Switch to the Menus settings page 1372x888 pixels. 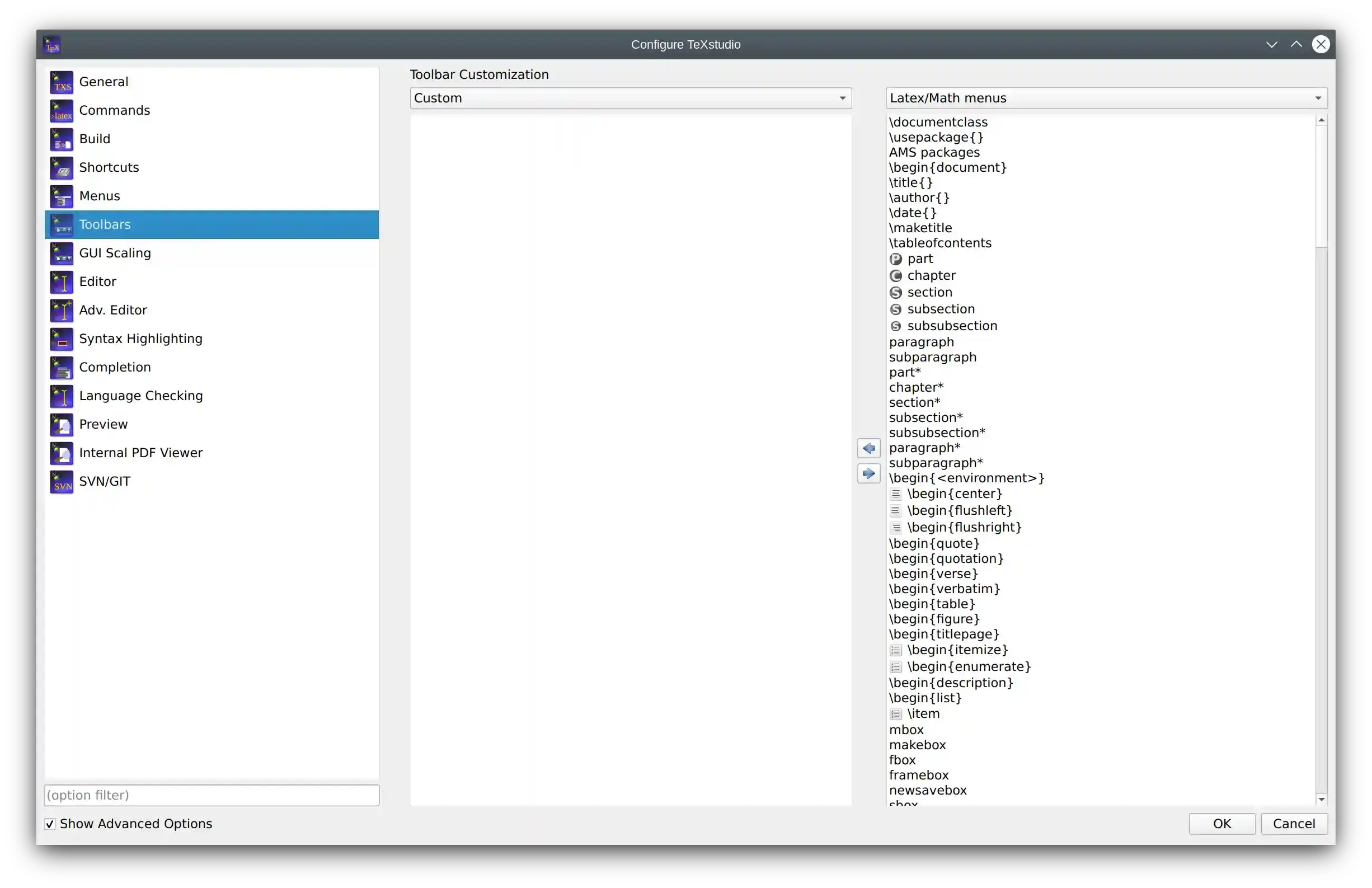(99, 195)
